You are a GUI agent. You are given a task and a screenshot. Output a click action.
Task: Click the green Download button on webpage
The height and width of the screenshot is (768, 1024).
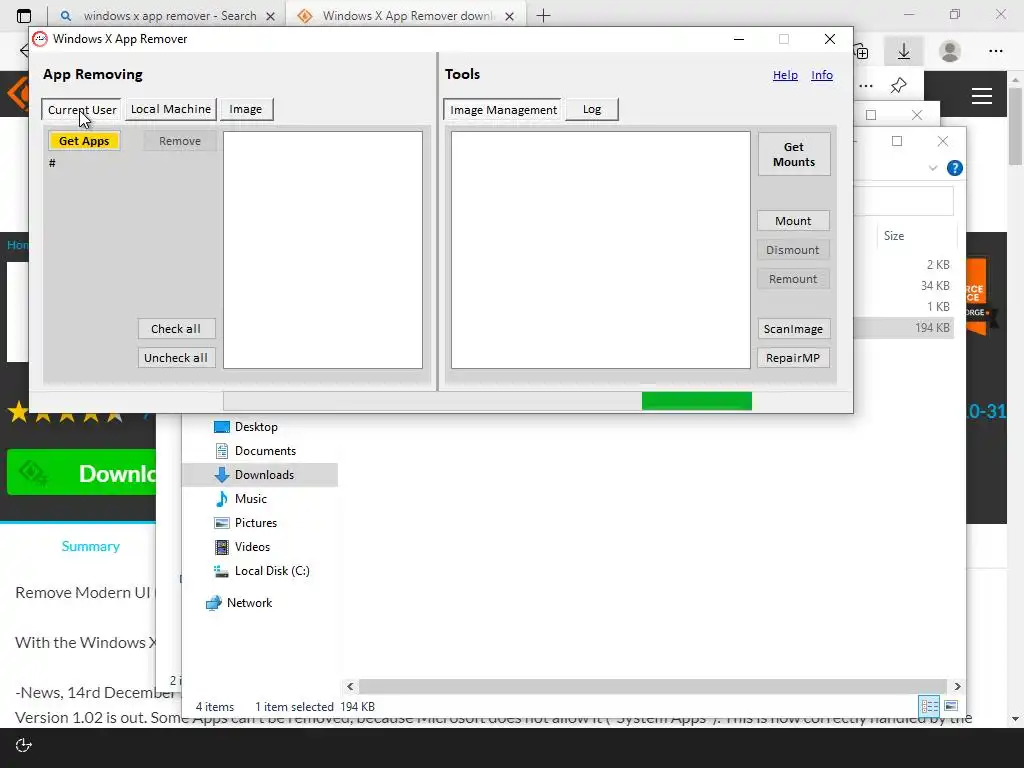click(82, 473)
